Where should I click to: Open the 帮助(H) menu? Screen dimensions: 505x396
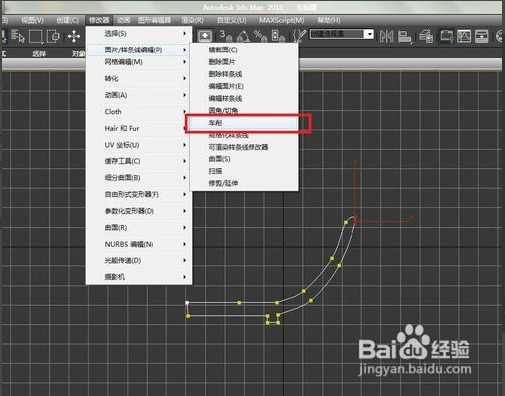[329, 20]
